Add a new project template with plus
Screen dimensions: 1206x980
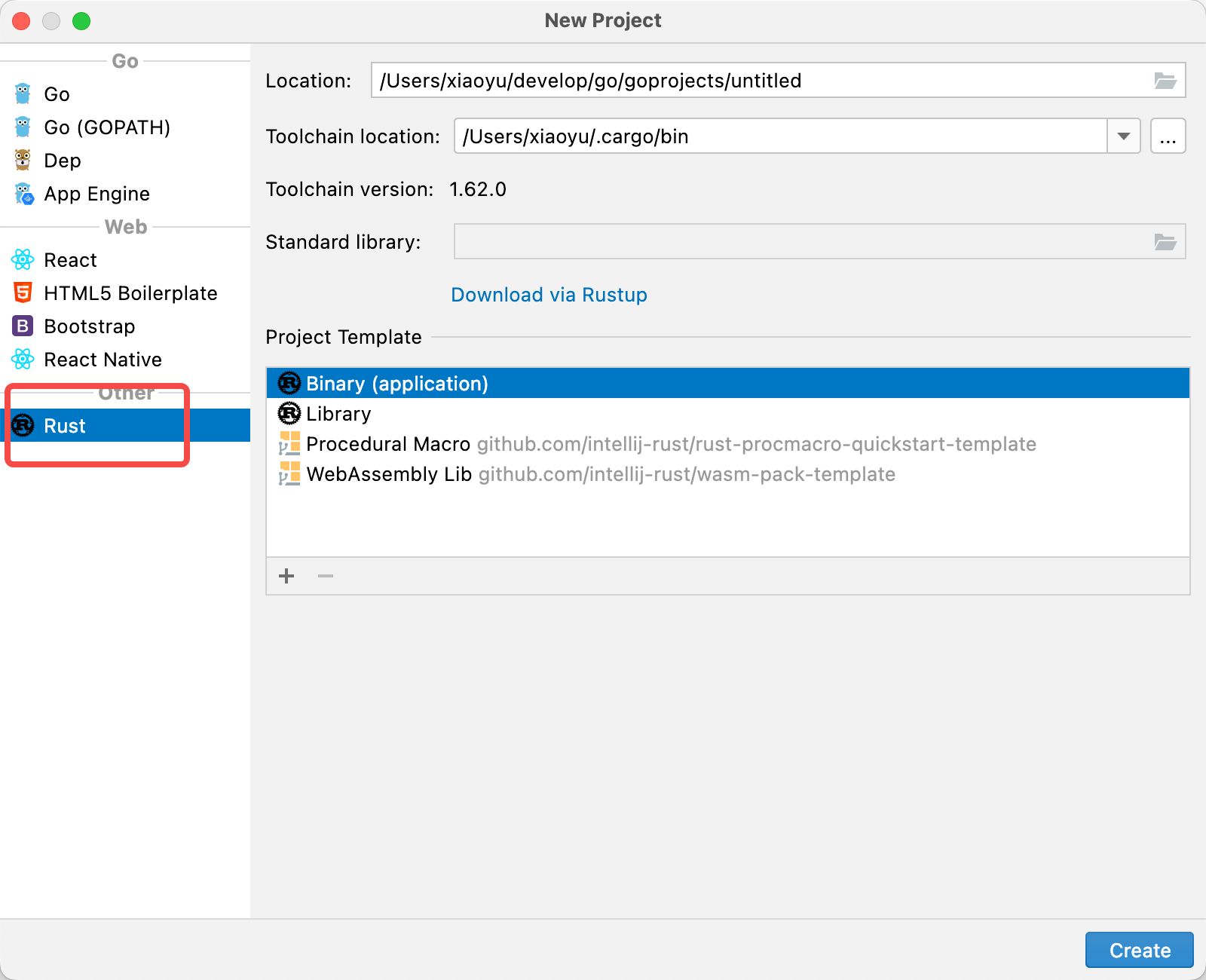click(286, 576)
